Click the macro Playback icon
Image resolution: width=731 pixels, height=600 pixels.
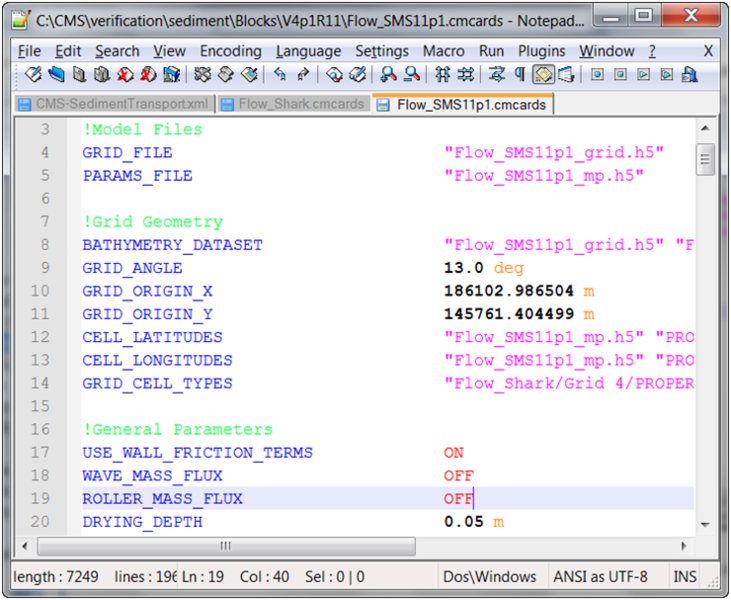tap(643, 74)
